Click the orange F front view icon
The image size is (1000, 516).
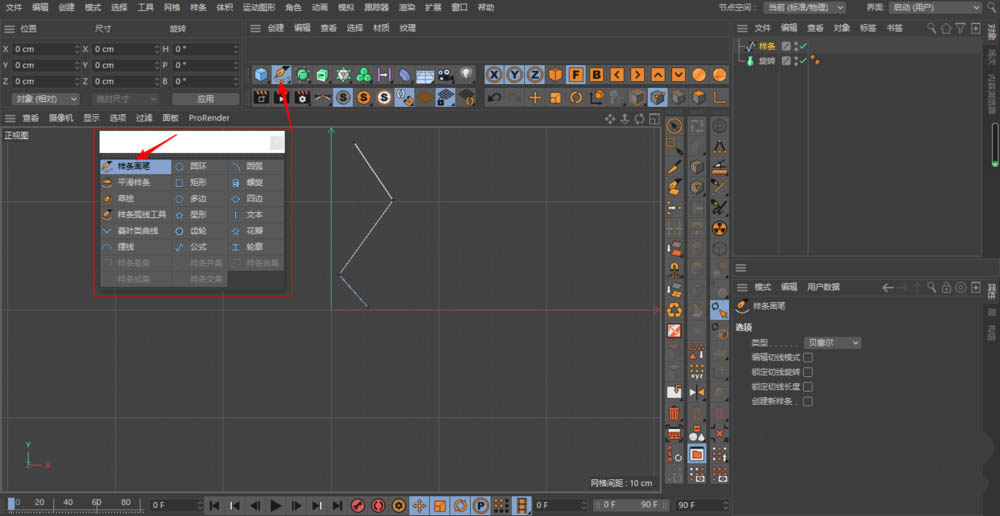576,75
